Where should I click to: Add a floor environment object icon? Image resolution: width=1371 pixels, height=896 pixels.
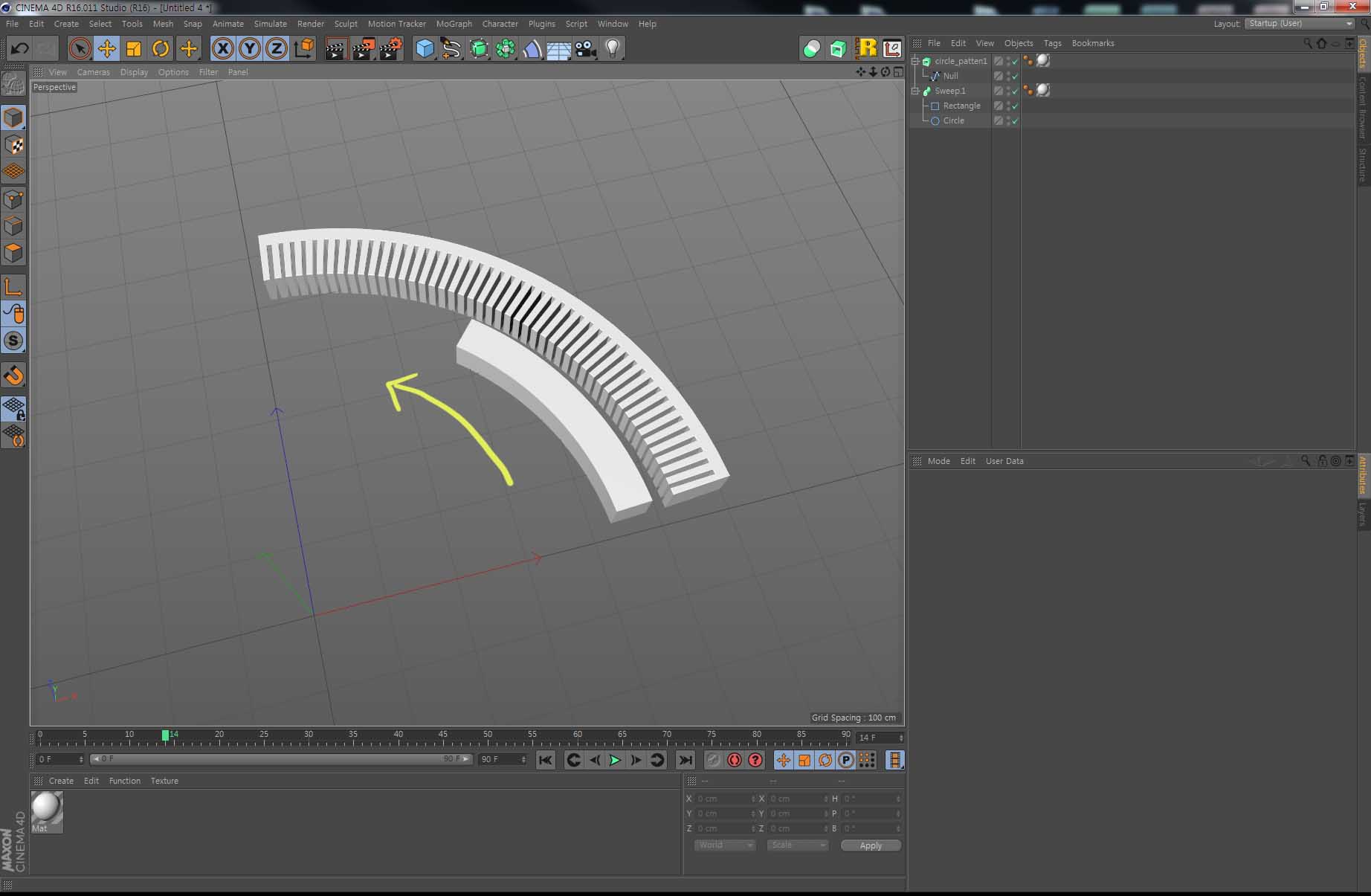pyautogui.click(x=559, y=49)
